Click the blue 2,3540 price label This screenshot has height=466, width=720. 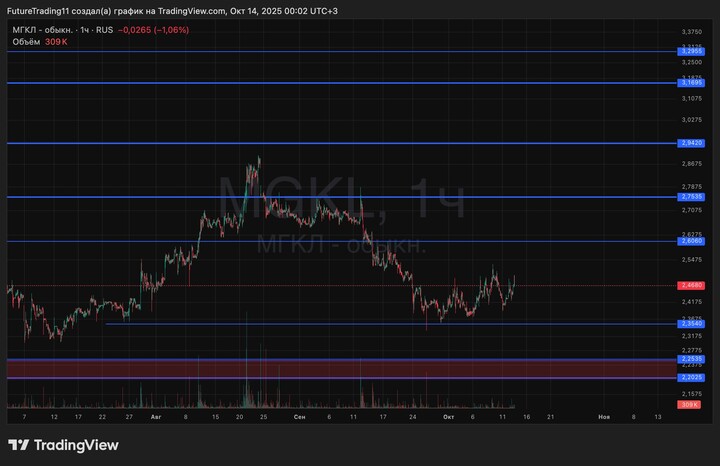tap(691, 324)
